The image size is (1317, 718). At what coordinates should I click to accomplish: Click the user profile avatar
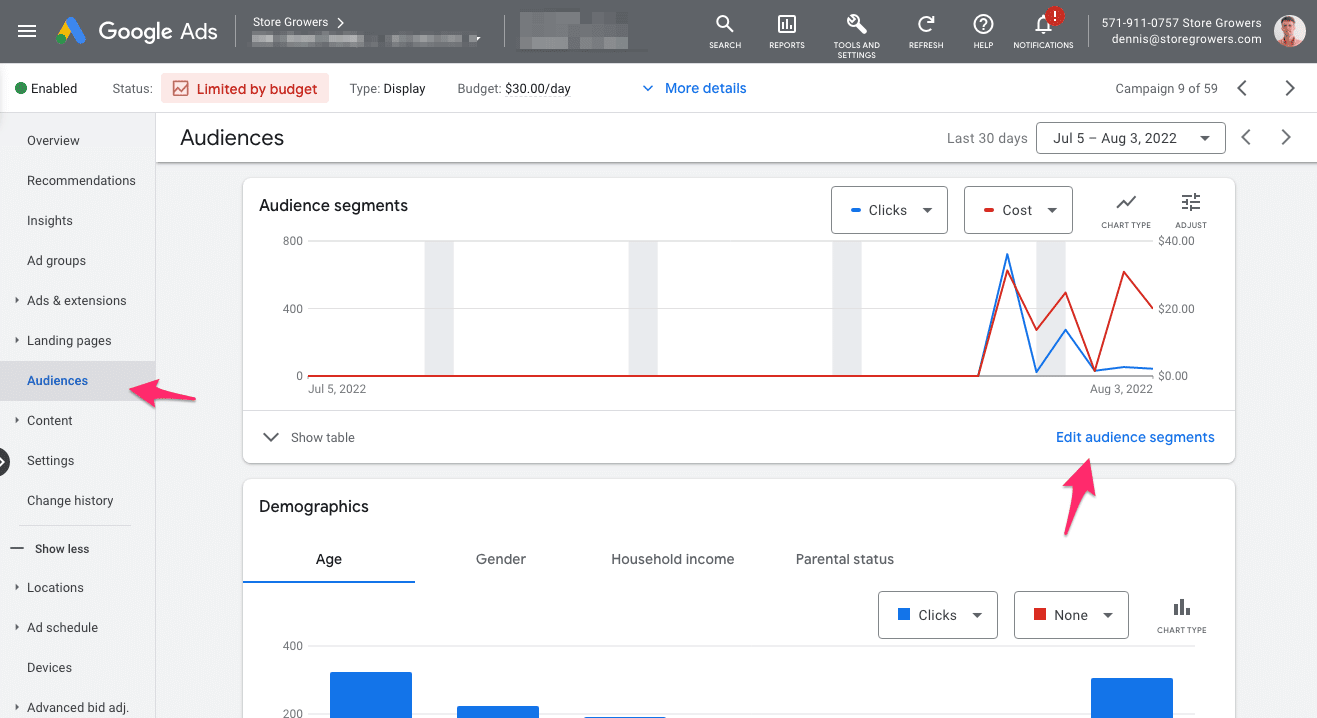click(x=1290, y=31)
